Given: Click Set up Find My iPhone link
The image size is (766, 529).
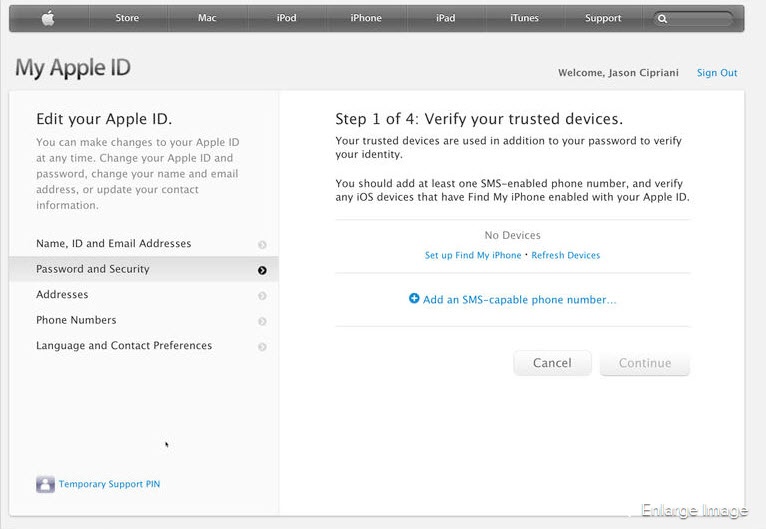Looking at the screenshot, I should point(473,255).
